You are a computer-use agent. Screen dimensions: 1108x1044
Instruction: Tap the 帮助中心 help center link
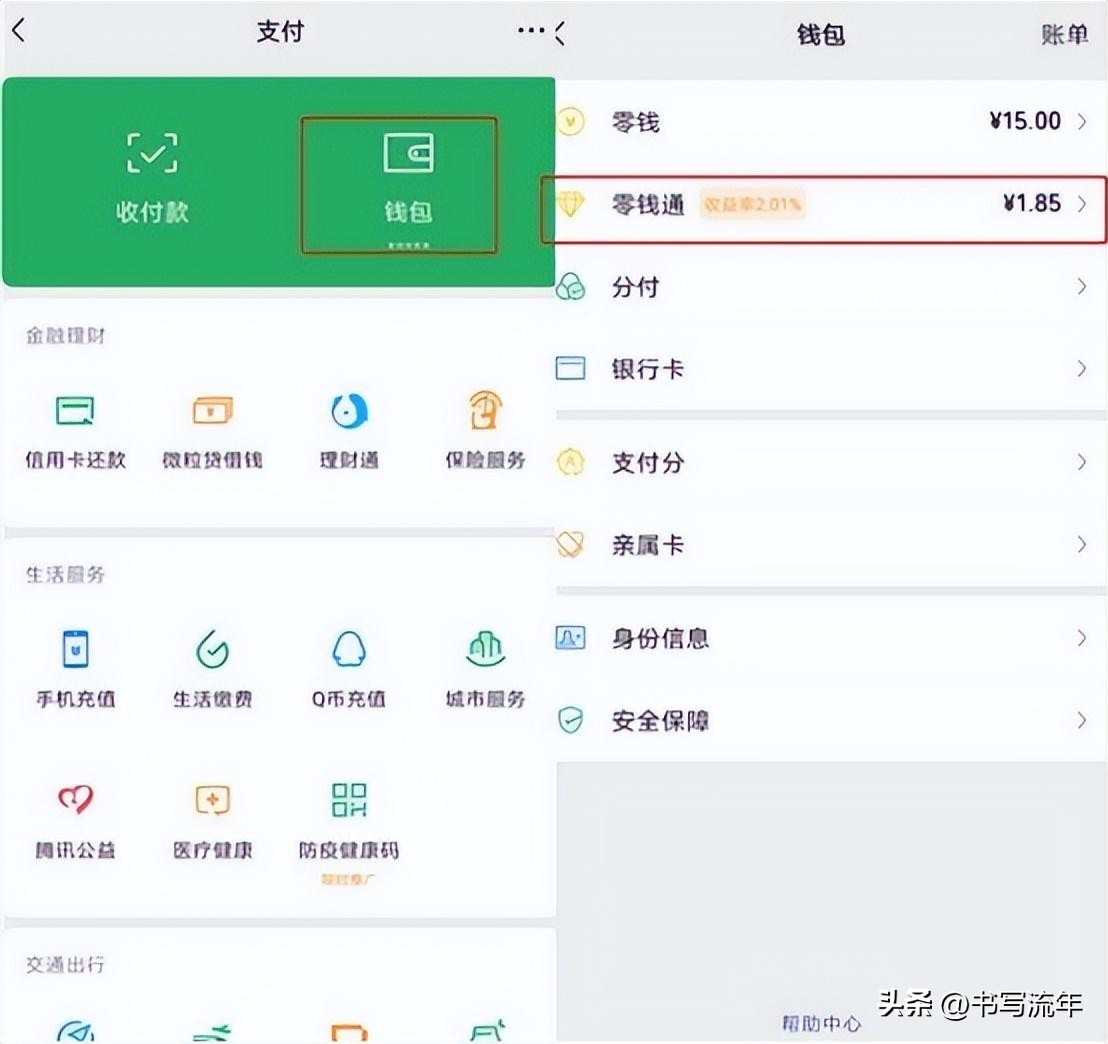[x=820, y=1023]
